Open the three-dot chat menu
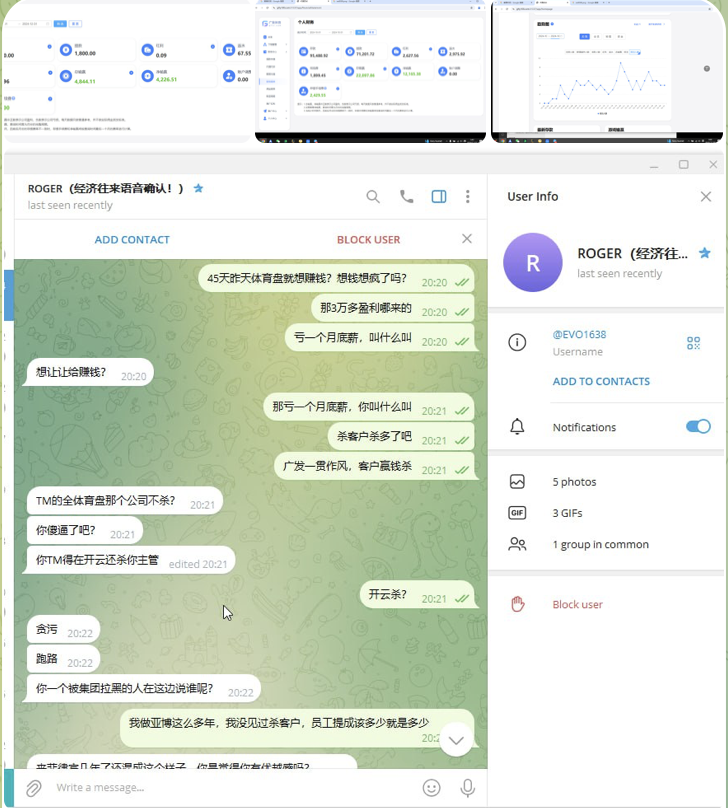This screenshot has height=808, width=728. (x=467, y=196)
